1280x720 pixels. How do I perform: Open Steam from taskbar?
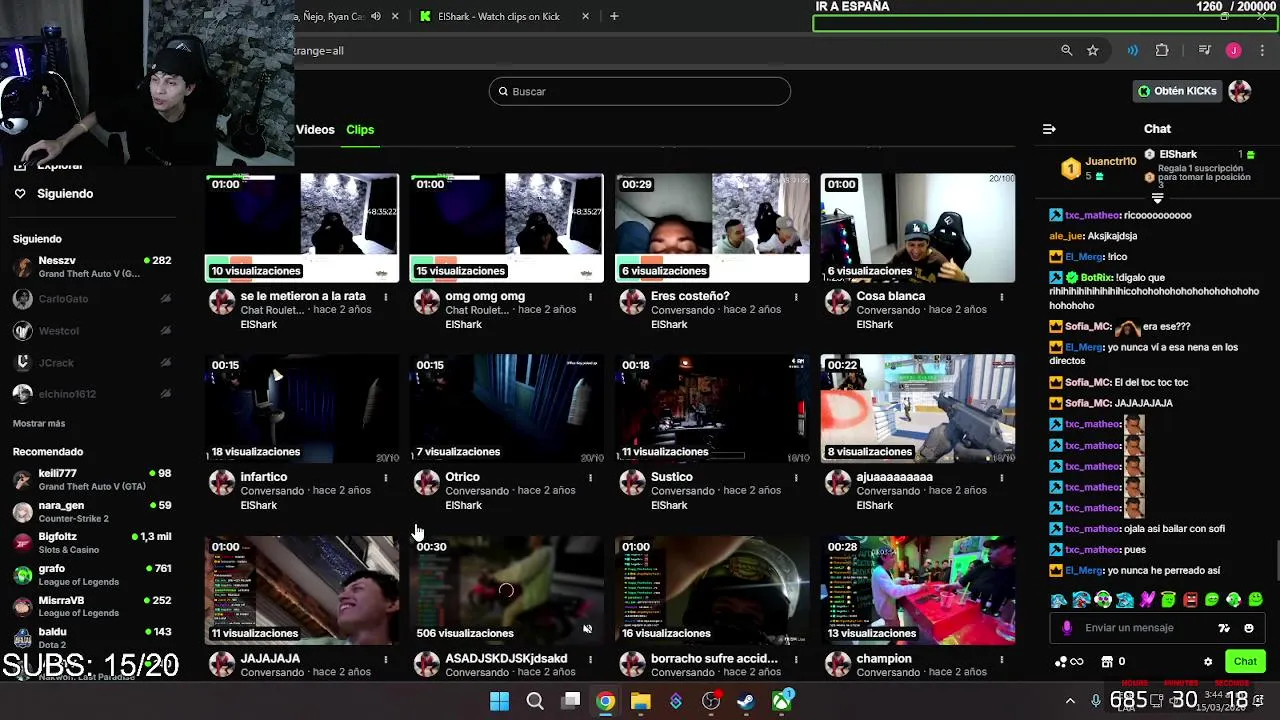746,701
